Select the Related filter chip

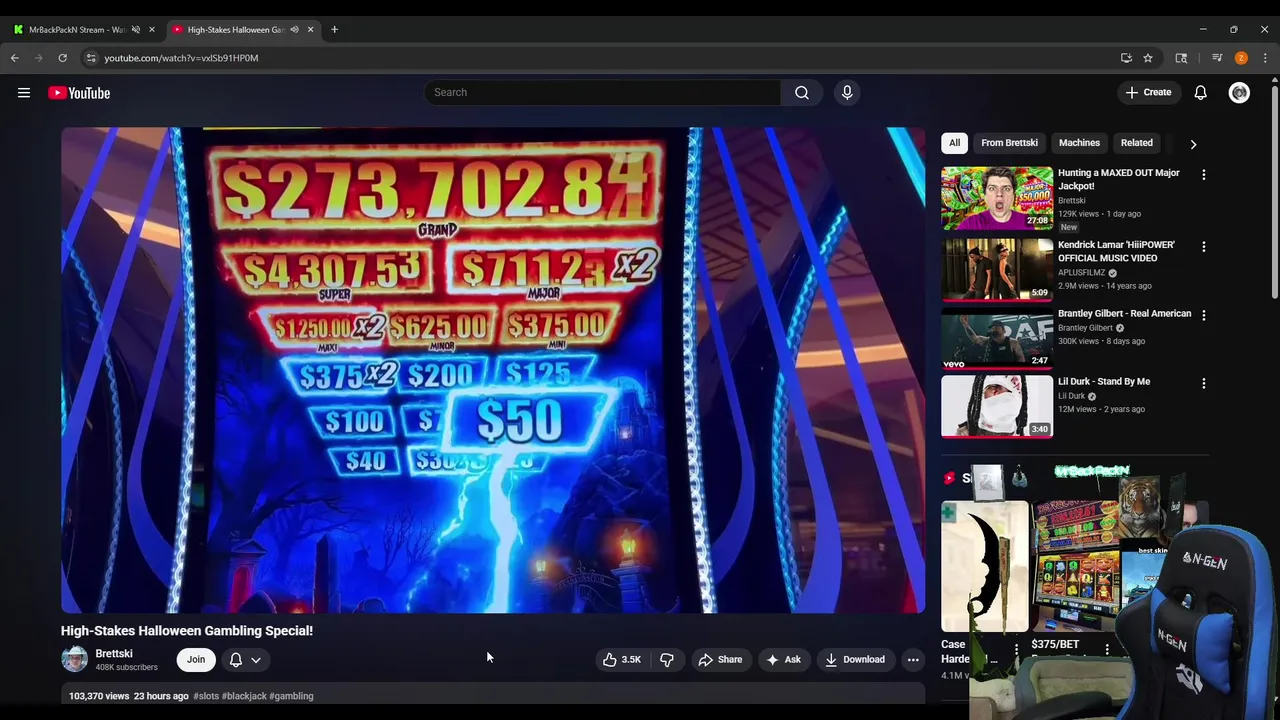(1136, 143)
